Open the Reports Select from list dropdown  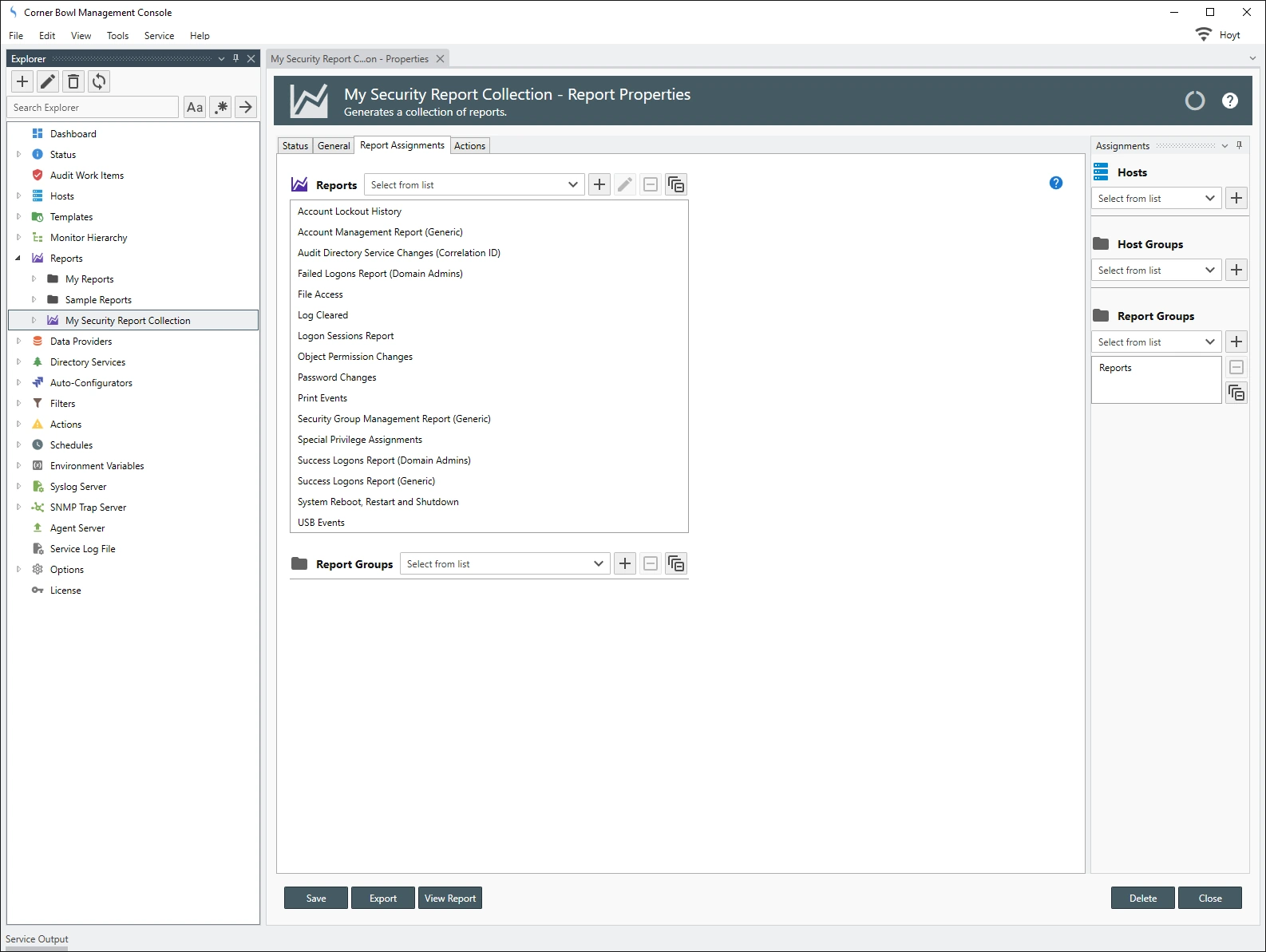click(474, 185)
